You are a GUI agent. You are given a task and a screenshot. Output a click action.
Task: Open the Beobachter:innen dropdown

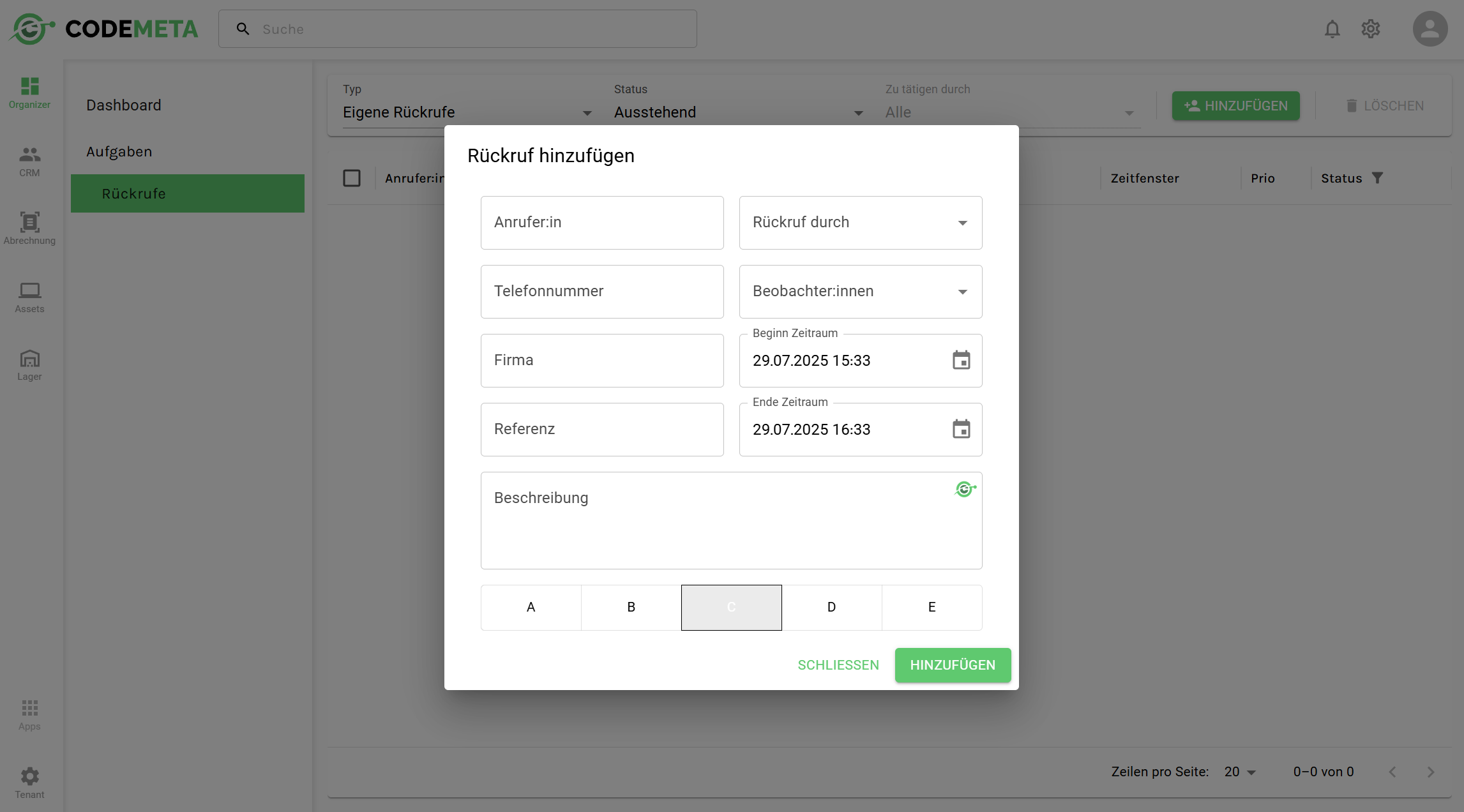(x=860, y=292)
